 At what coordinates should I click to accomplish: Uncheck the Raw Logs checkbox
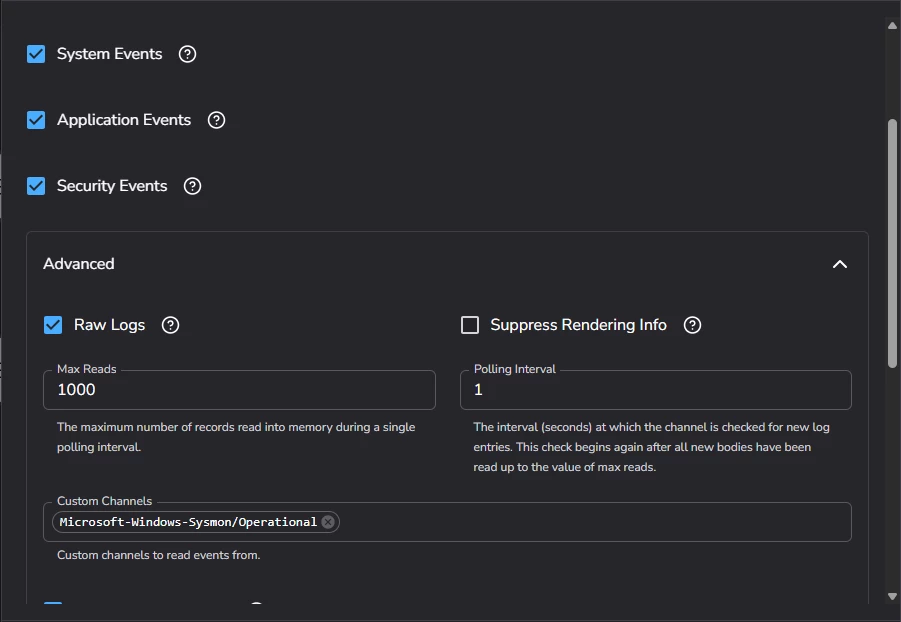click(x=53, y=325)
